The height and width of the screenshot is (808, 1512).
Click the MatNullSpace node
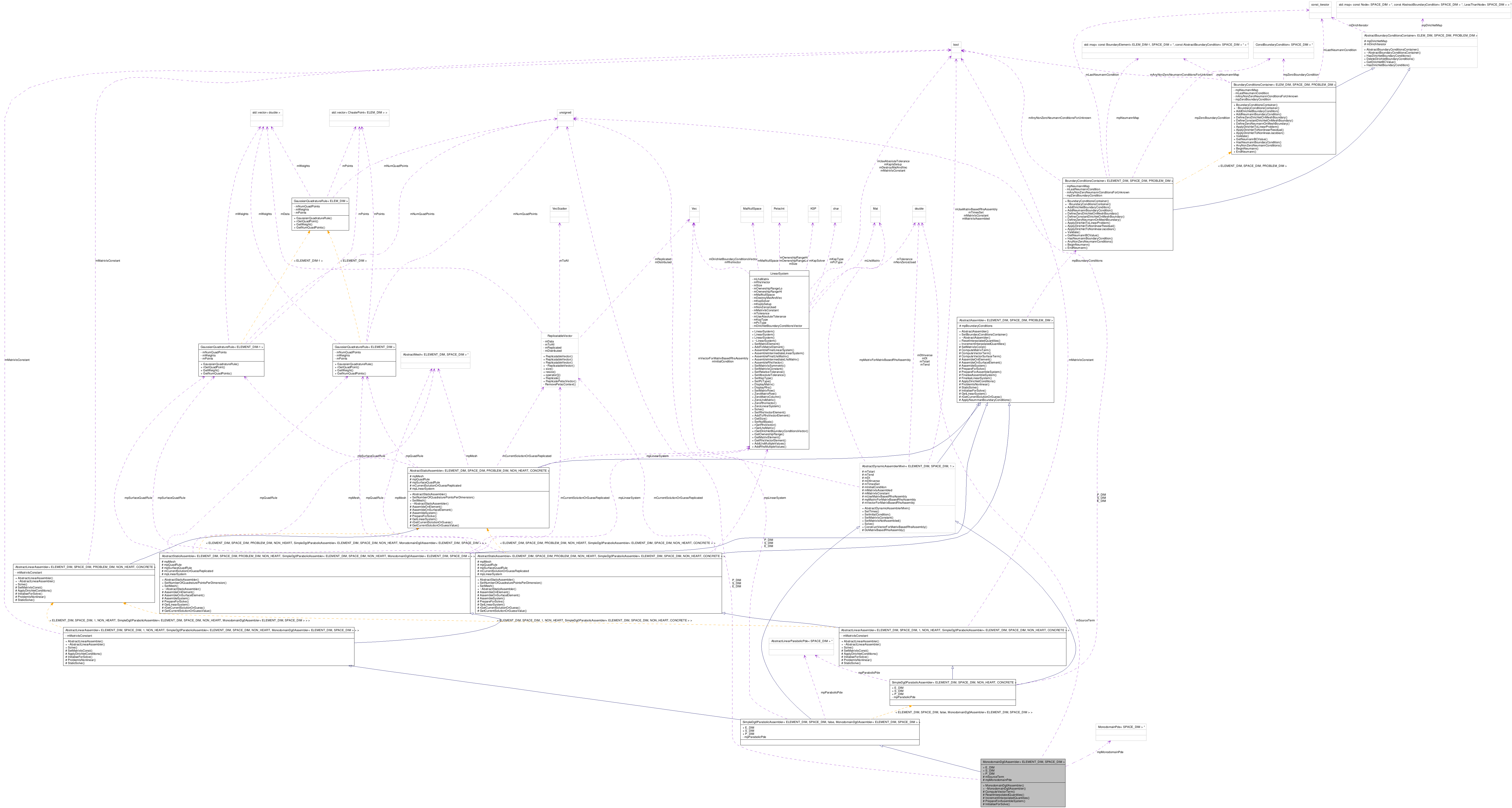click(752, 214)
